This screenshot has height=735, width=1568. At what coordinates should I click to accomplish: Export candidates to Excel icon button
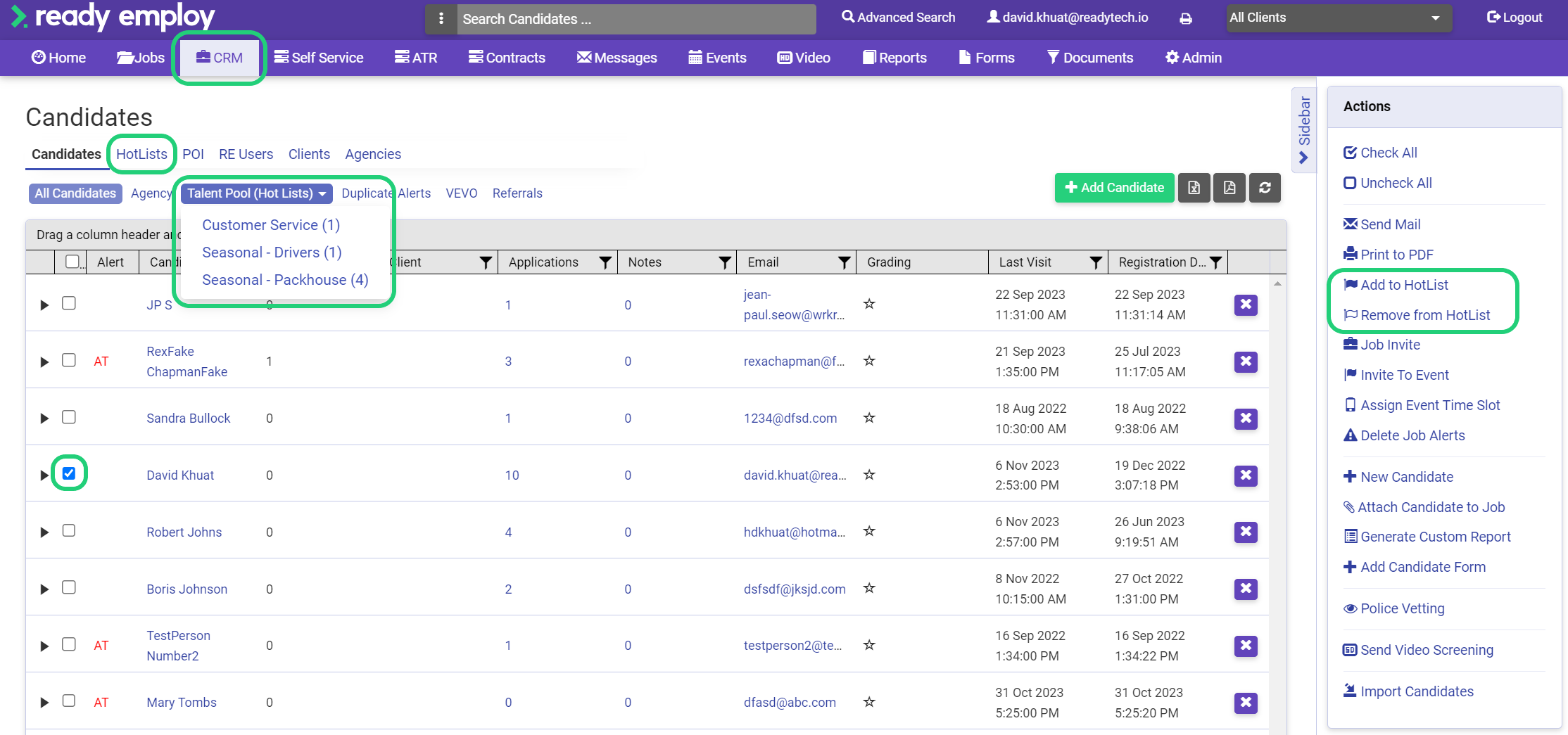pos(1194,188)
